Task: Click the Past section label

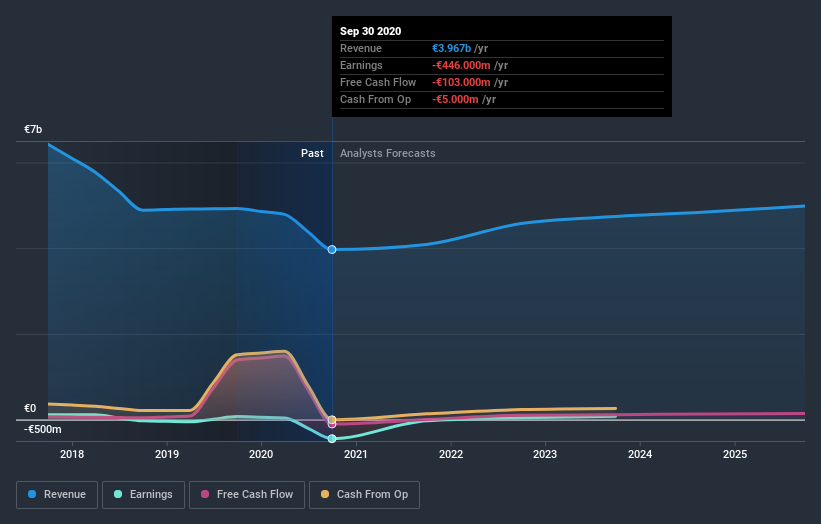Action: 312,153
